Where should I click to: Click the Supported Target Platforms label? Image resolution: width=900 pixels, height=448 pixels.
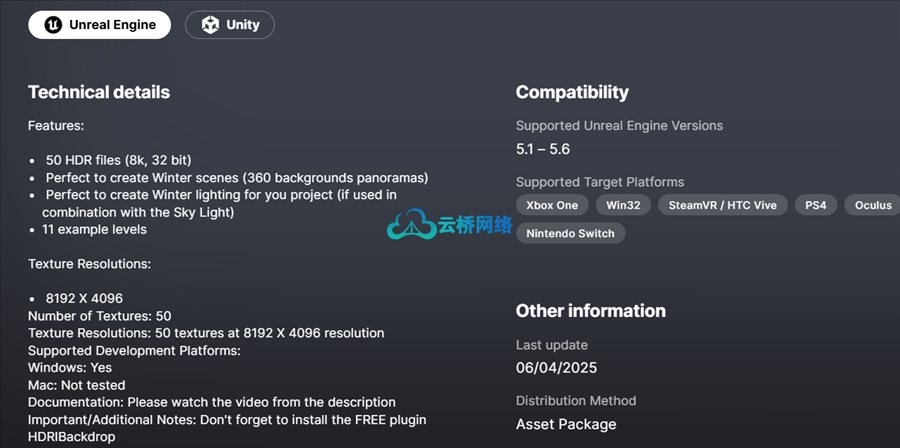pos(600,182)
